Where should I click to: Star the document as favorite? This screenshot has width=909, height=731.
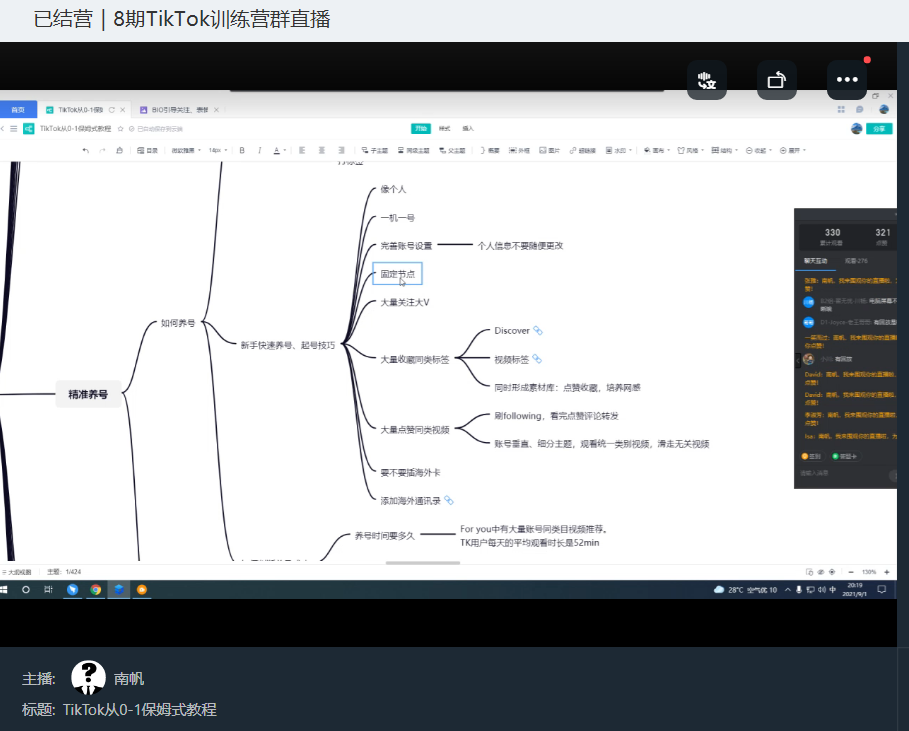click(x=121, y=129)
